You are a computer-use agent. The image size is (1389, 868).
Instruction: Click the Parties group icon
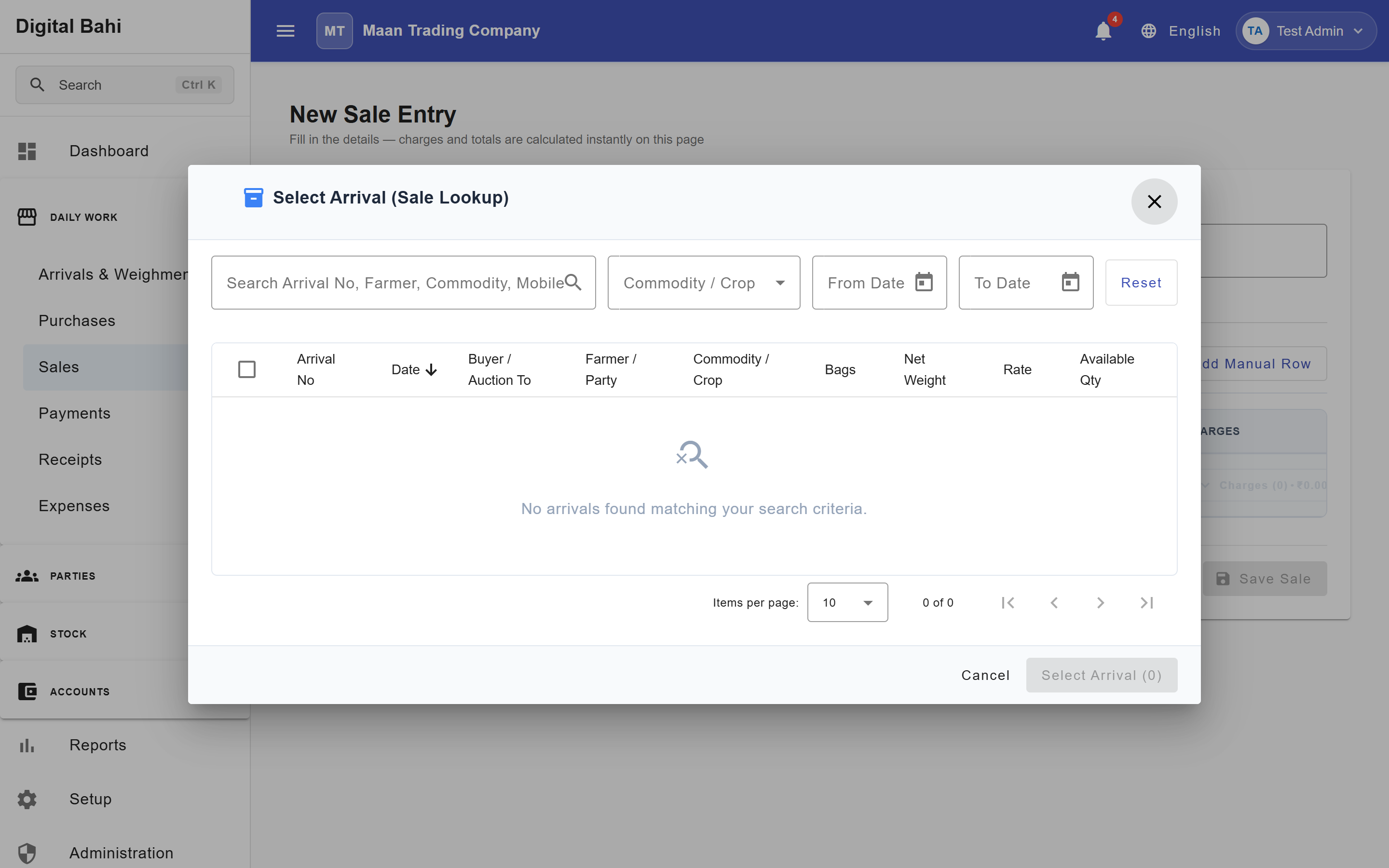tap(27, 576)
